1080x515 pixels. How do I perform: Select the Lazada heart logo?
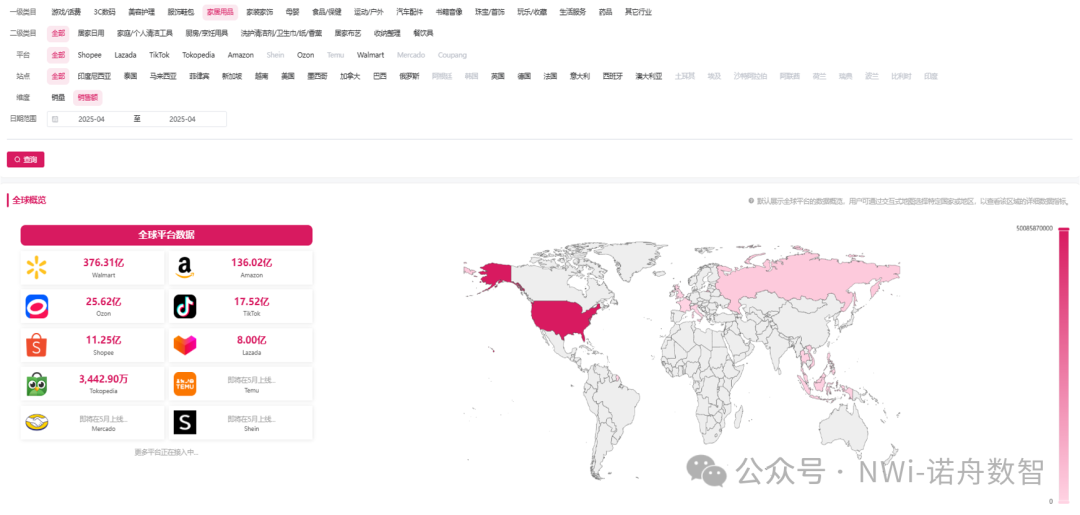185,345
